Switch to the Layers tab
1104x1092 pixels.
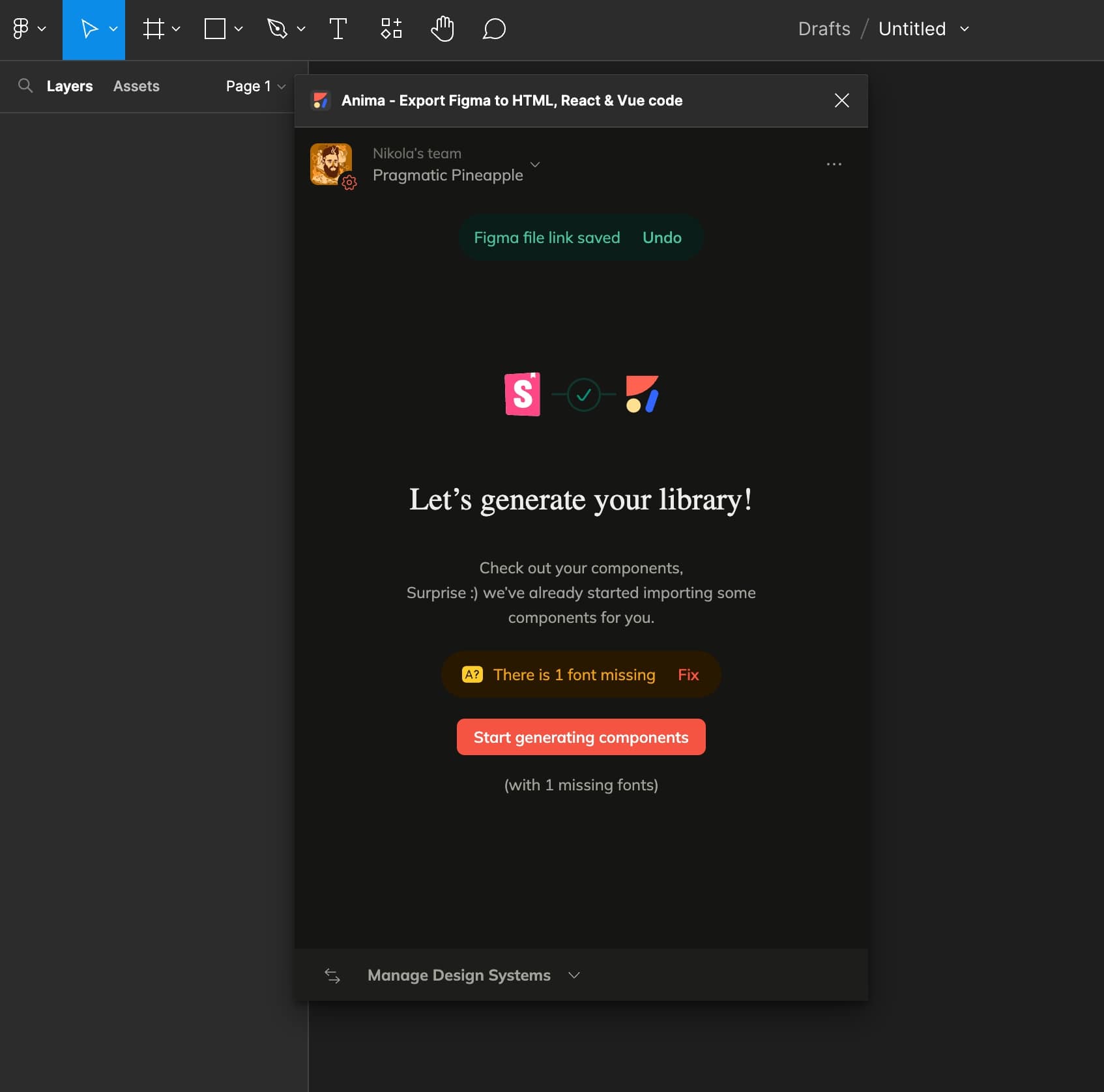70,86
